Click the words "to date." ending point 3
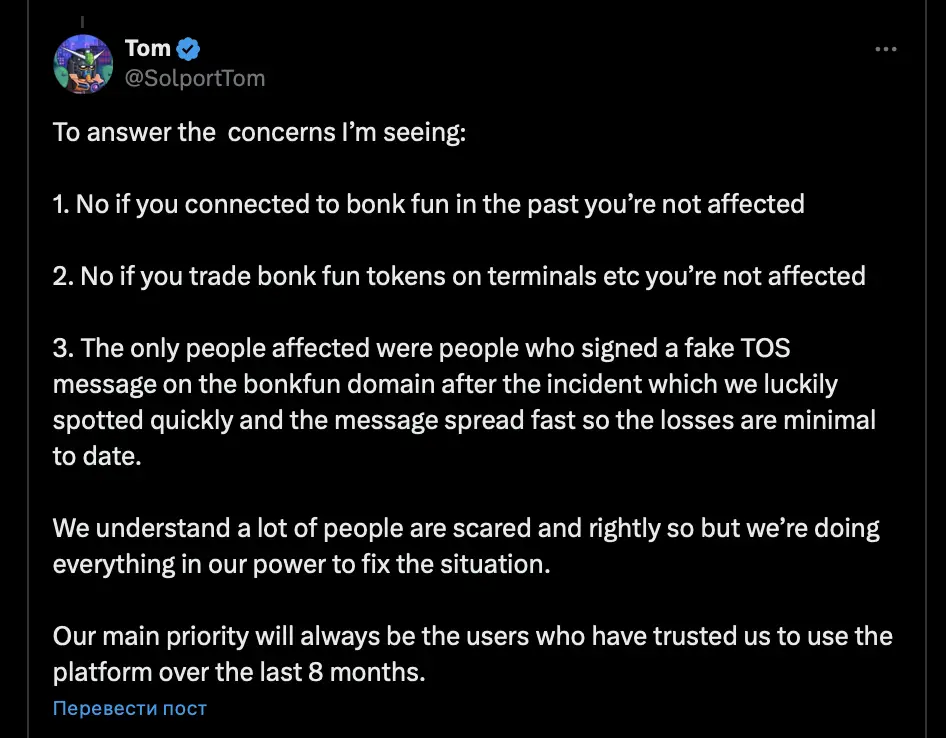Screen dimensions: 946x738 point(94,456)
